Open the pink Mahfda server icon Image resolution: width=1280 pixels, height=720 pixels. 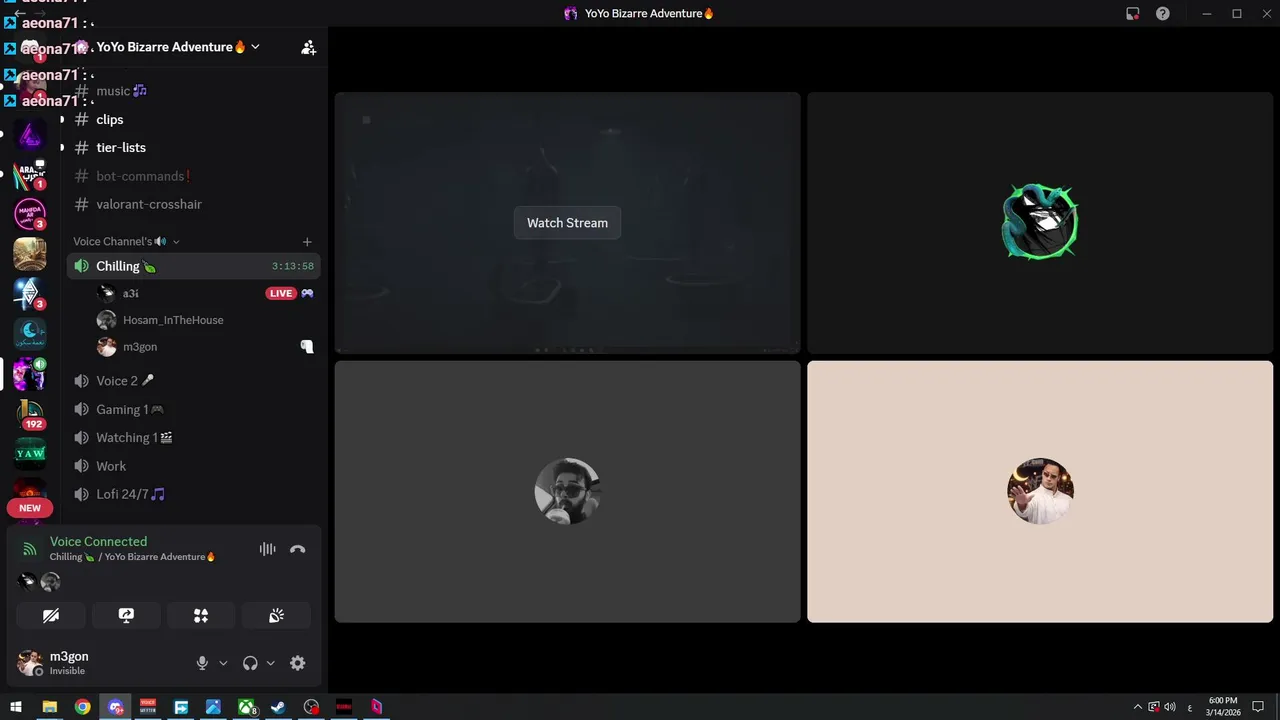click(x=30, y=214)
